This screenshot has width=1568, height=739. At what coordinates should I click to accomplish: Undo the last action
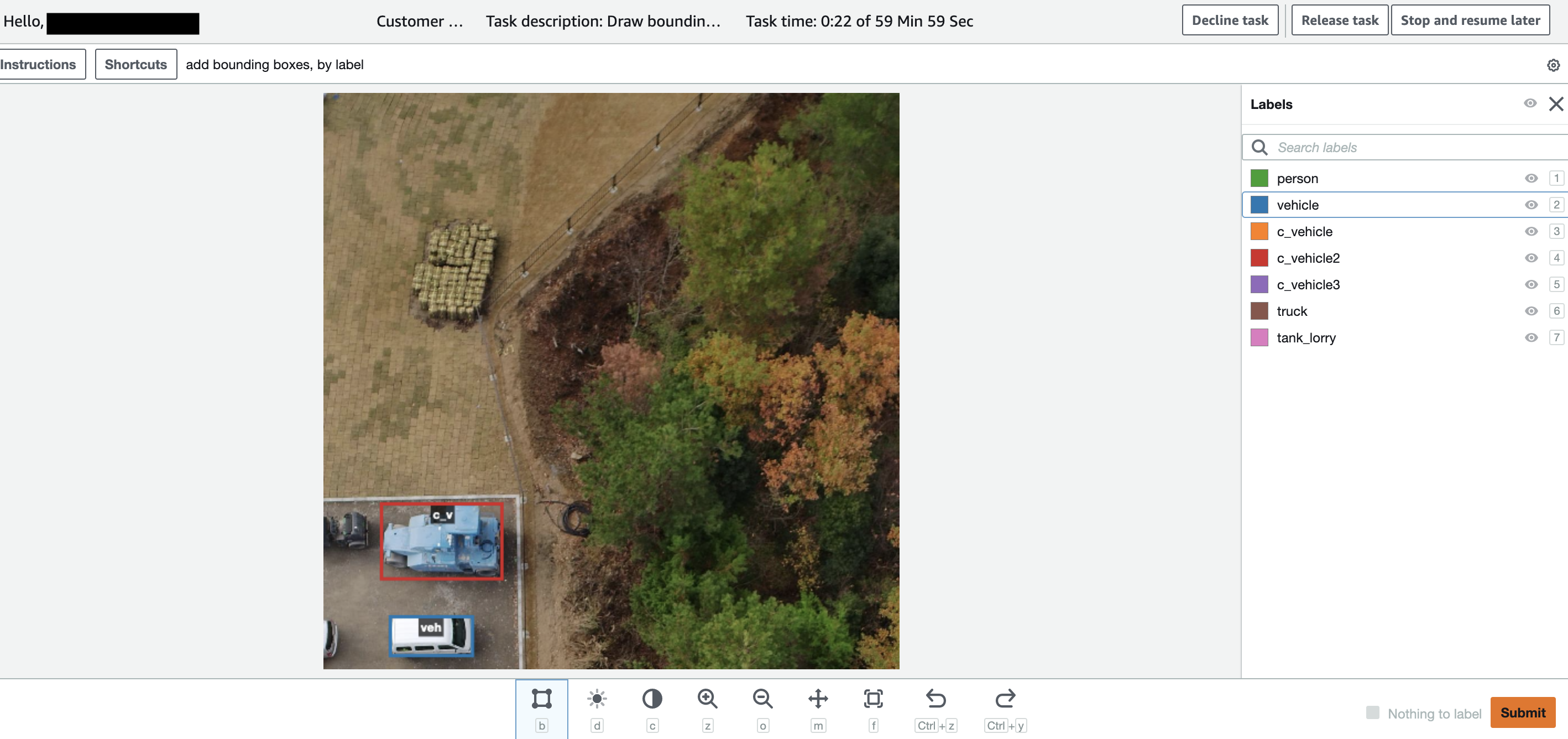pos(935,699)
